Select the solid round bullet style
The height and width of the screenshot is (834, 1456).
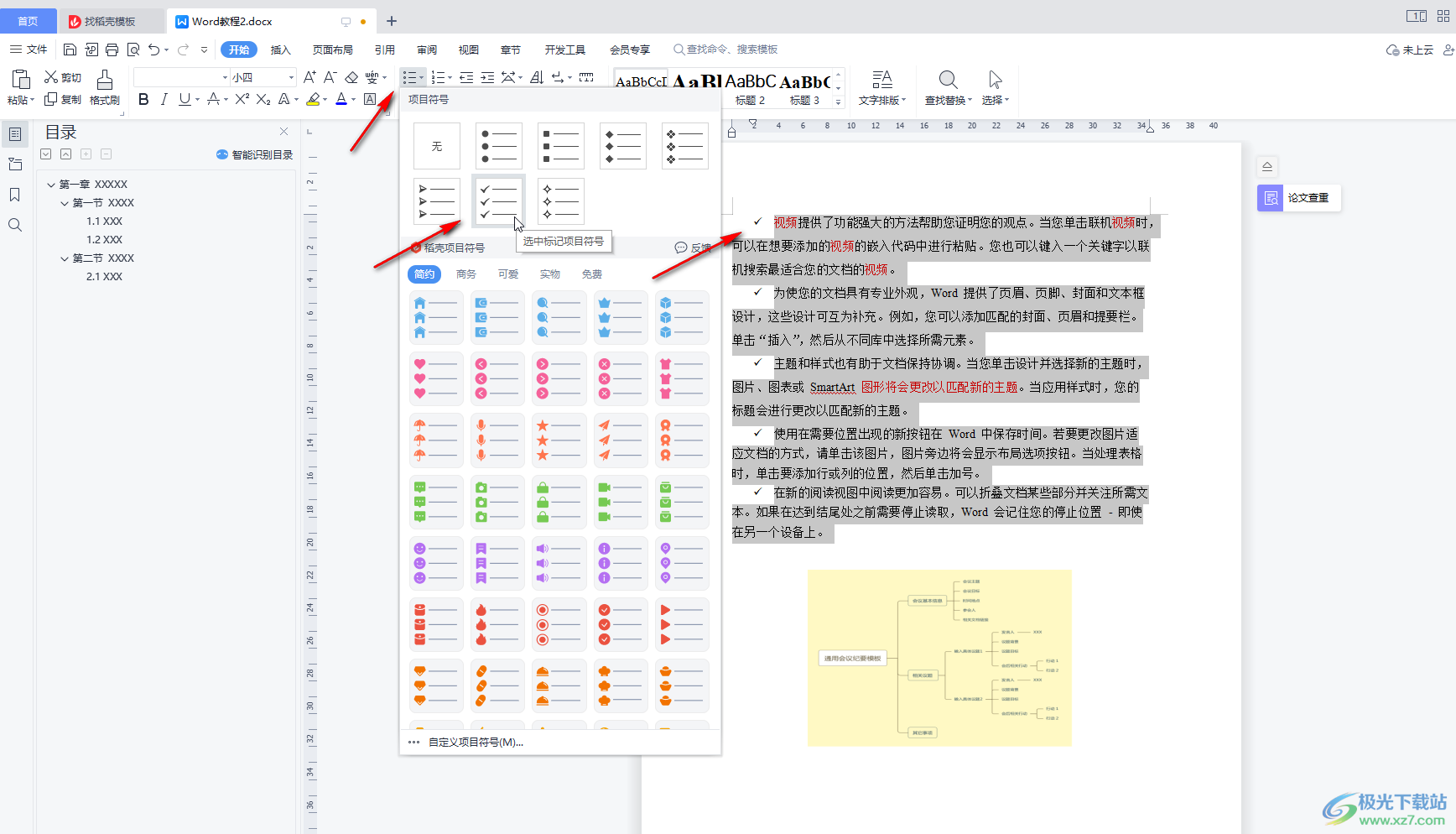[x=499, y=146]
